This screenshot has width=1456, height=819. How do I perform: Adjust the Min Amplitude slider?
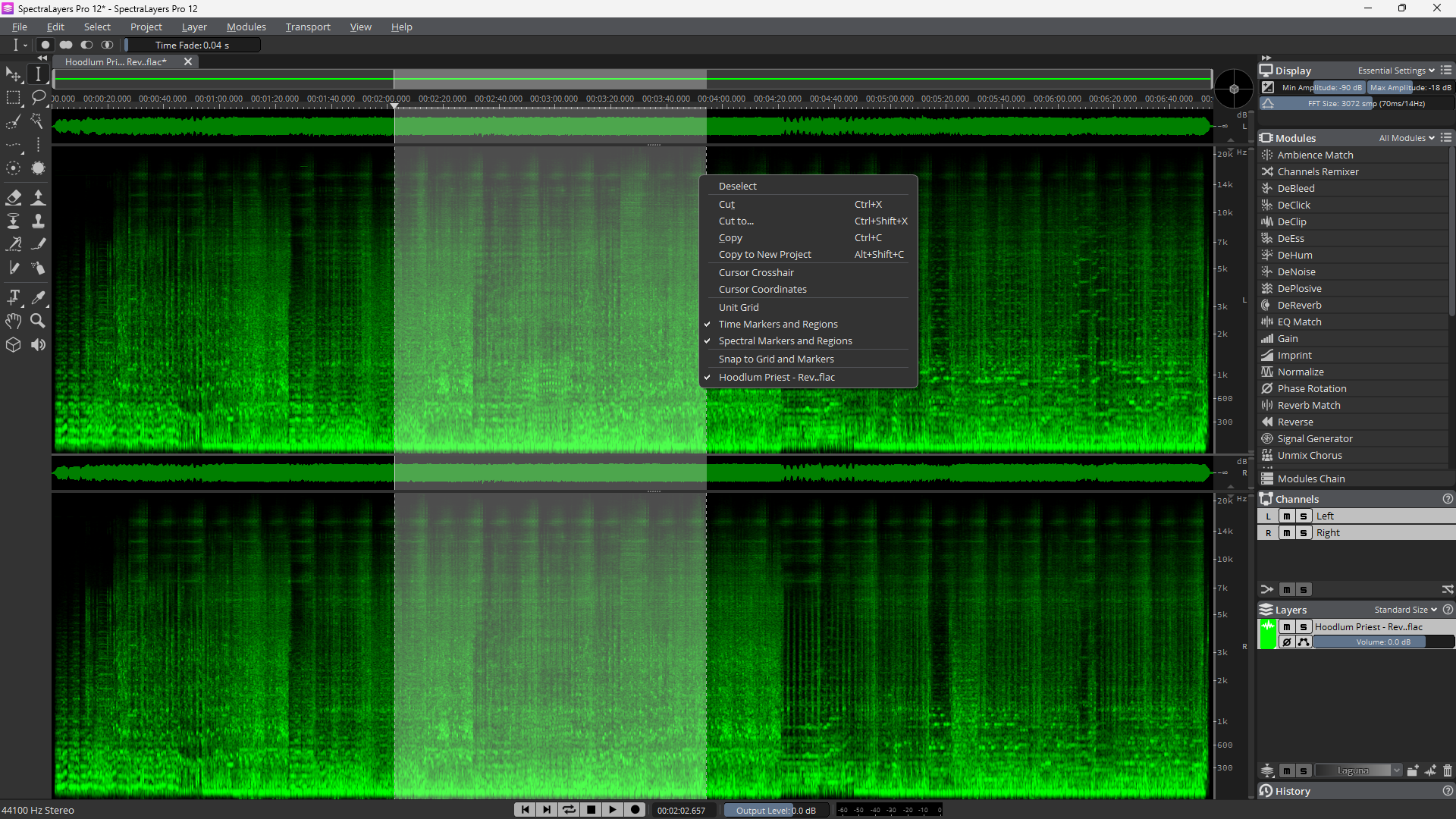point(1322,87)
